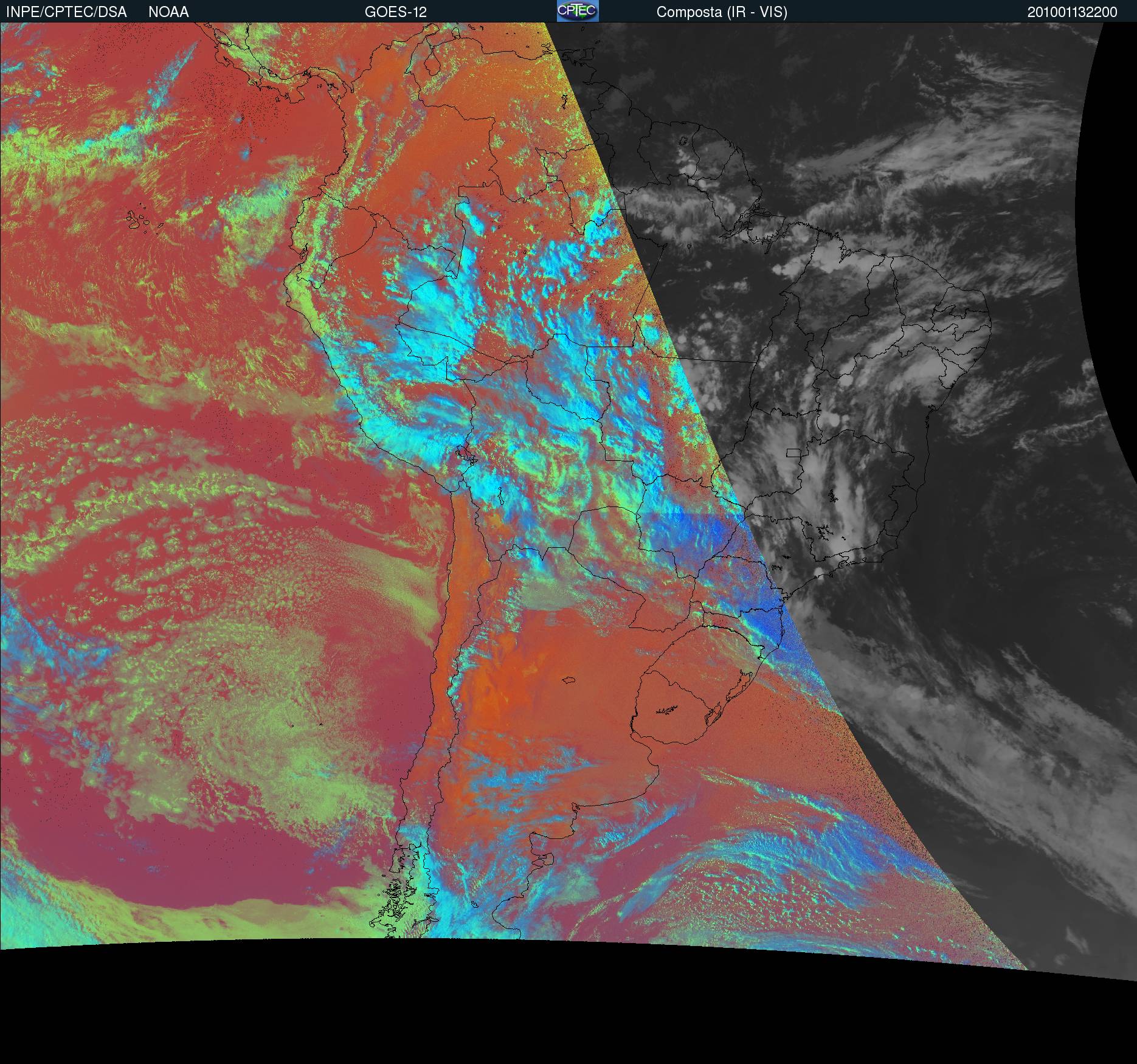The width and height of the screenshot is (1137, 1064).
Task: Click the NOAA label in header
Action: 168,12
